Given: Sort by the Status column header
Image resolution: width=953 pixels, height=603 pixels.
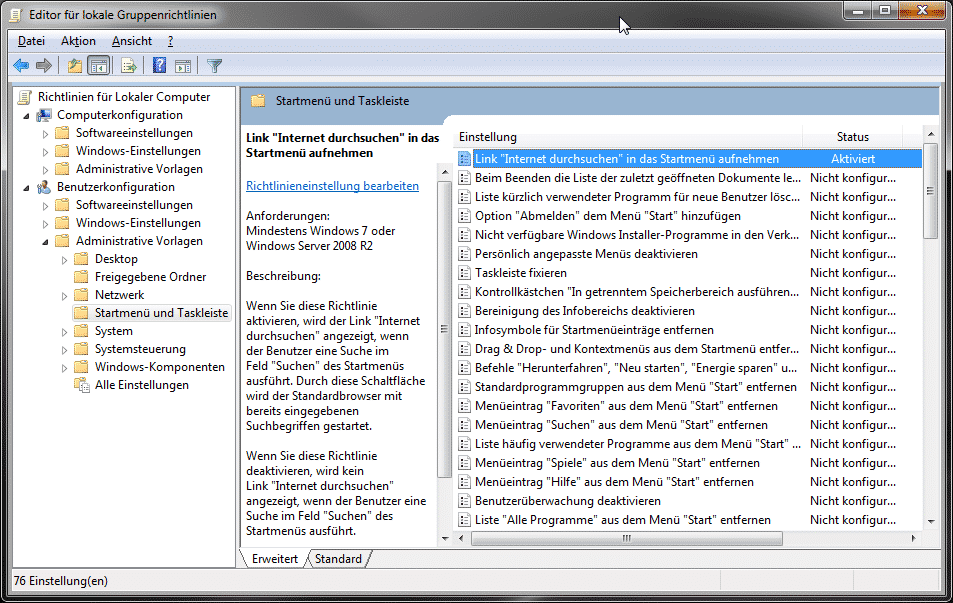Looking at the screenshot, I should pos(853,137).
